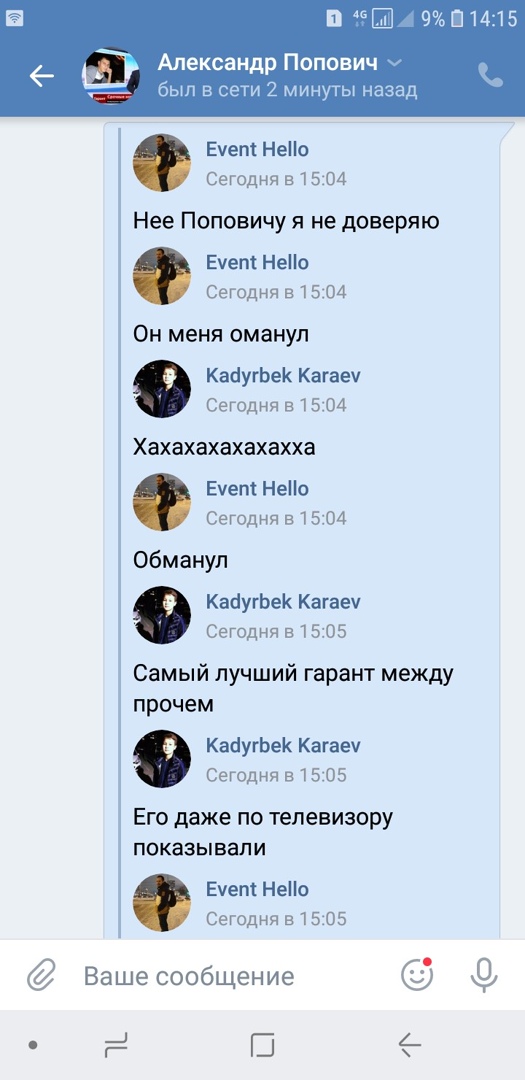Tap Android home button
The height and width of the screenshot is (1080, 525).
coord(262,1046)
